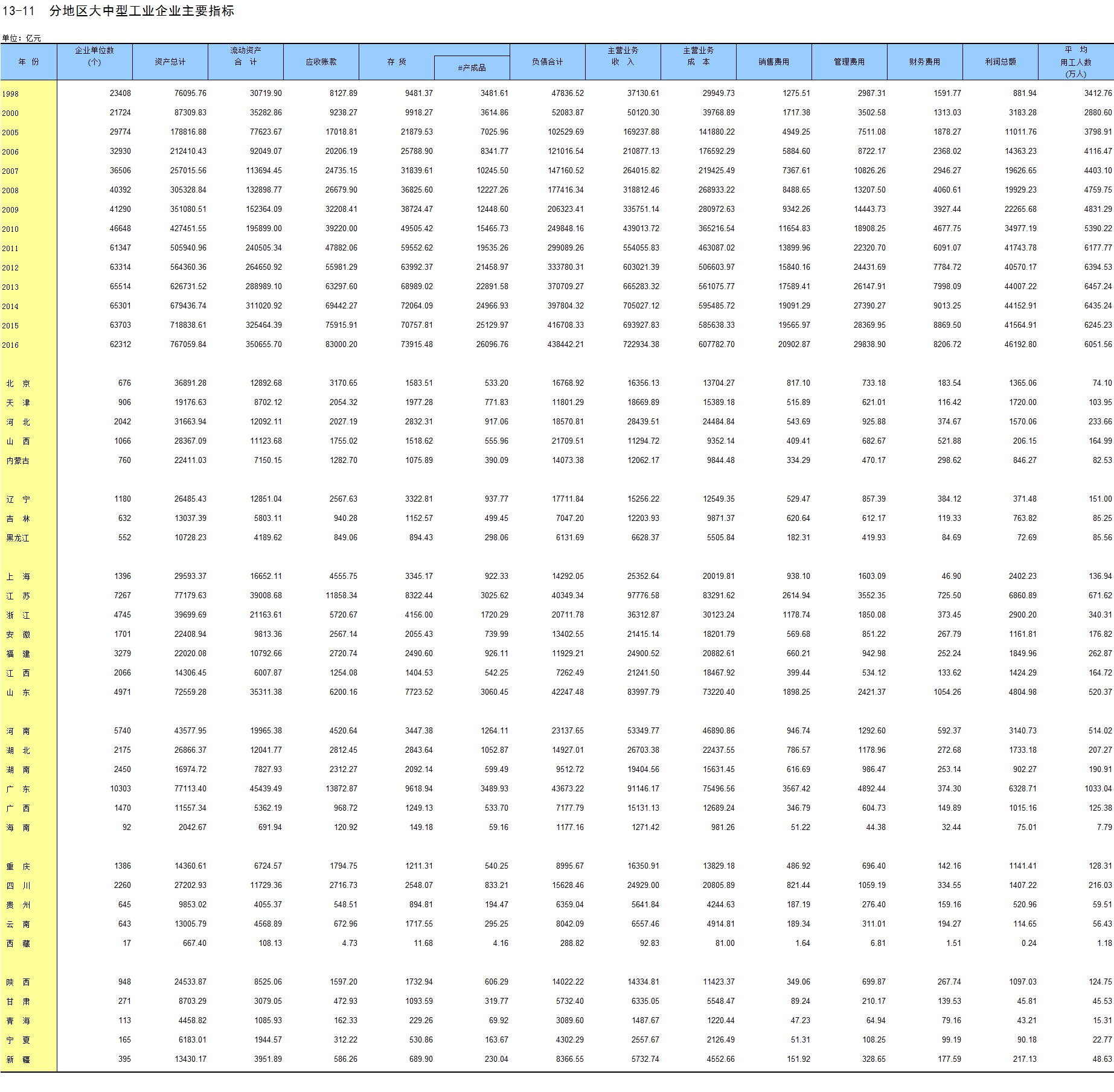Click Shanghai financial expense 46.90
Viewport: 1114px width, 1092px height.
951,576
